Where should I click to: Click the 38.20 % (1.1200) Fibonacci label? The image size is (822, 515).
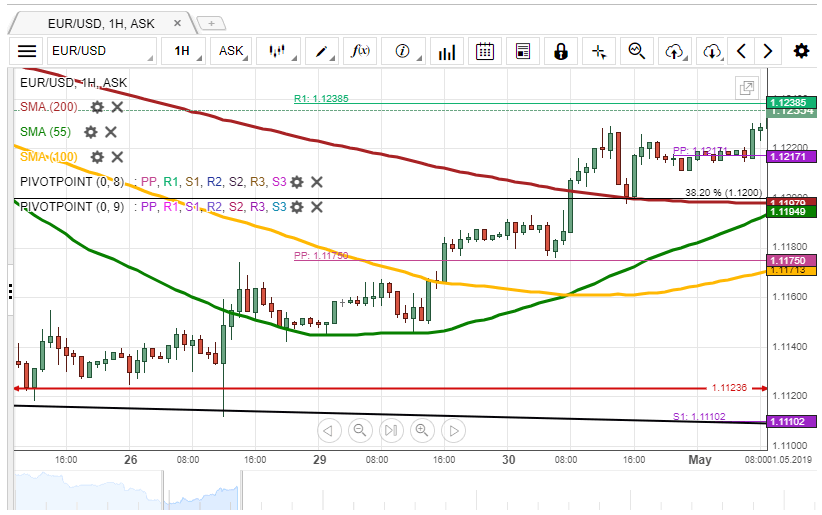click(x=723, y=192)
